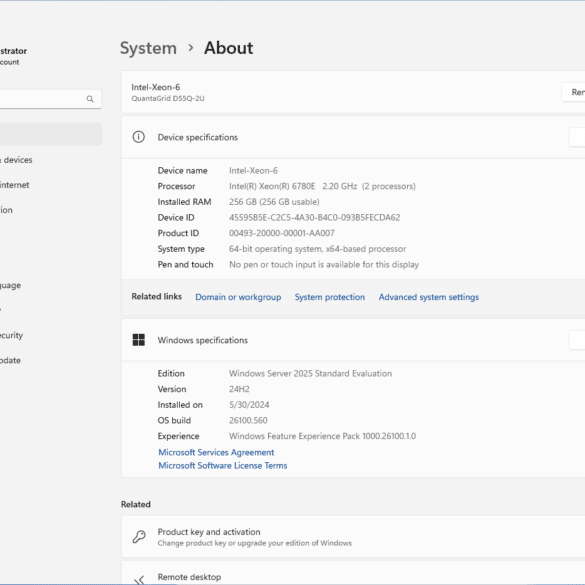Open Windows Update sidebar item
Screen dimensions: 585x585
click(10, 360)
